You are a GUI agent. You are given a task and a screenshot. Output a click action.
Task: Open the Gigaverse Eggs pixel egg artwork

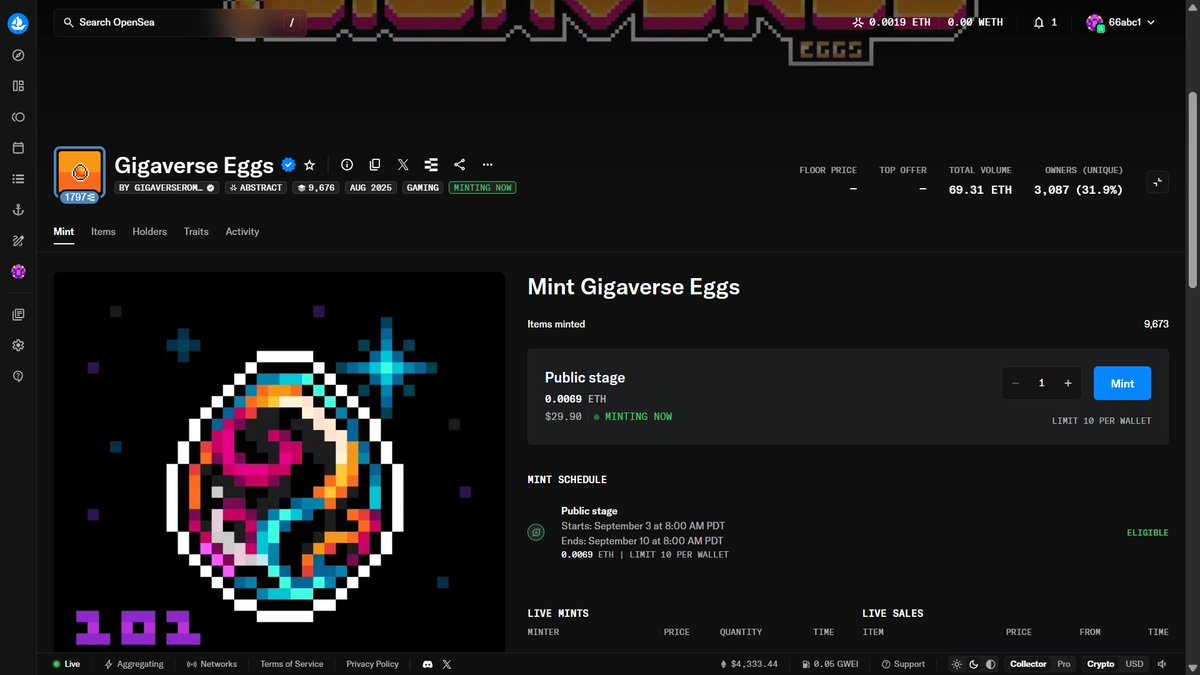[279, 462]
